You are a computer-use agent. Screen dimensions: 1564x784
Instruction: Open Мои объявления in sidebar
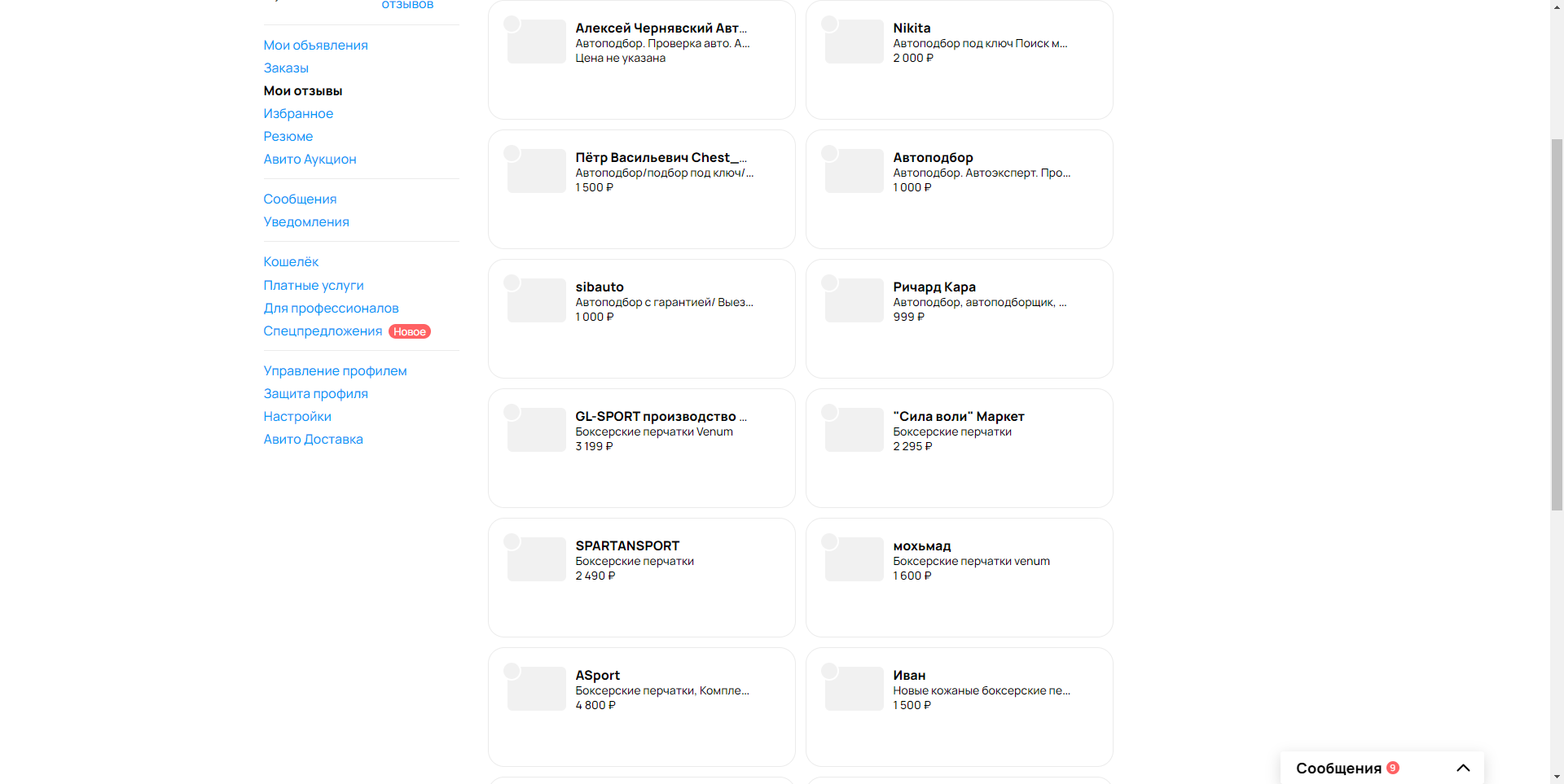point(315,45)
